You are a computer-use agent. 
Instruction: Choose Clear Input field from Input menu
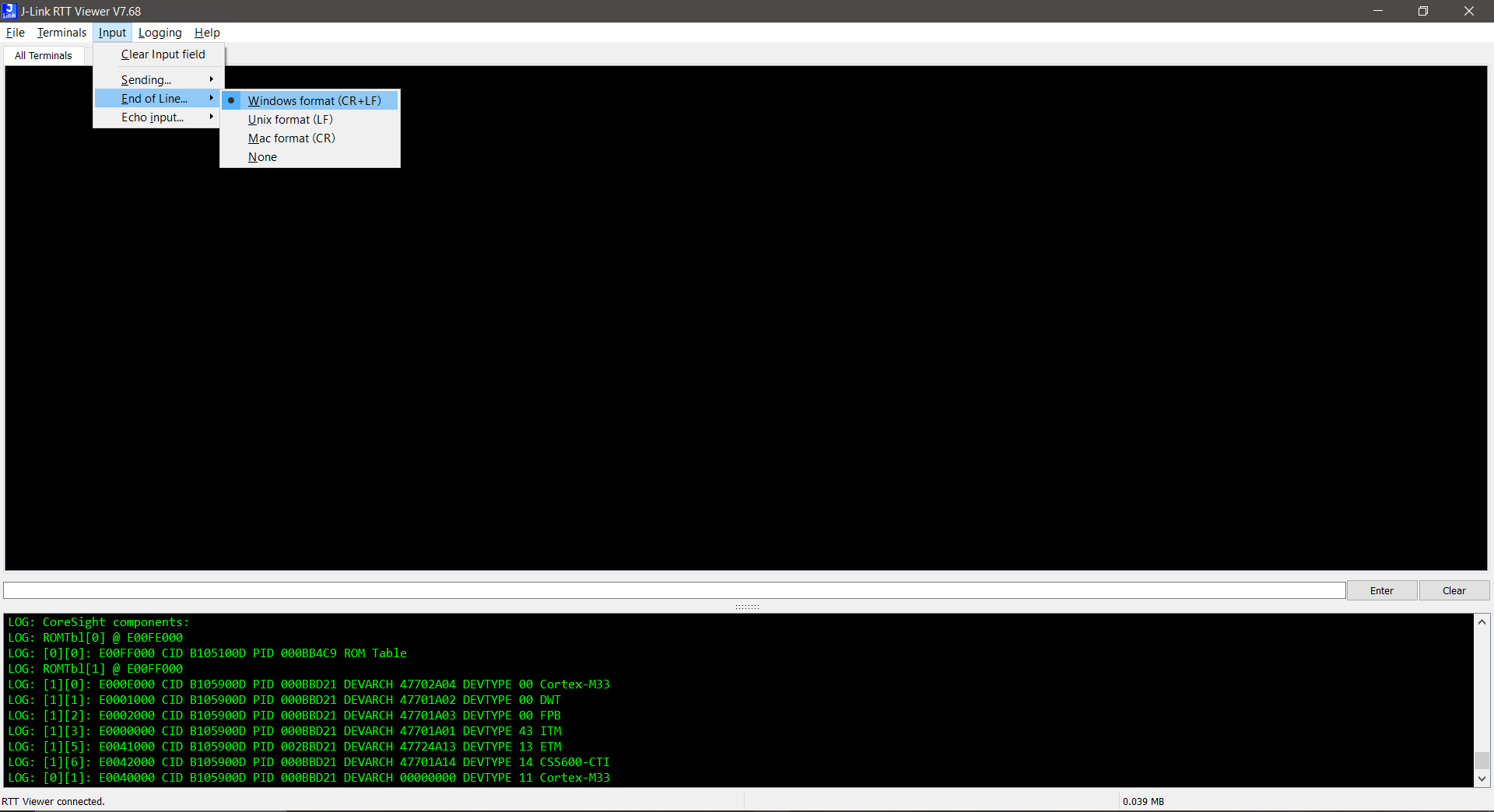[x=163, y=54]
